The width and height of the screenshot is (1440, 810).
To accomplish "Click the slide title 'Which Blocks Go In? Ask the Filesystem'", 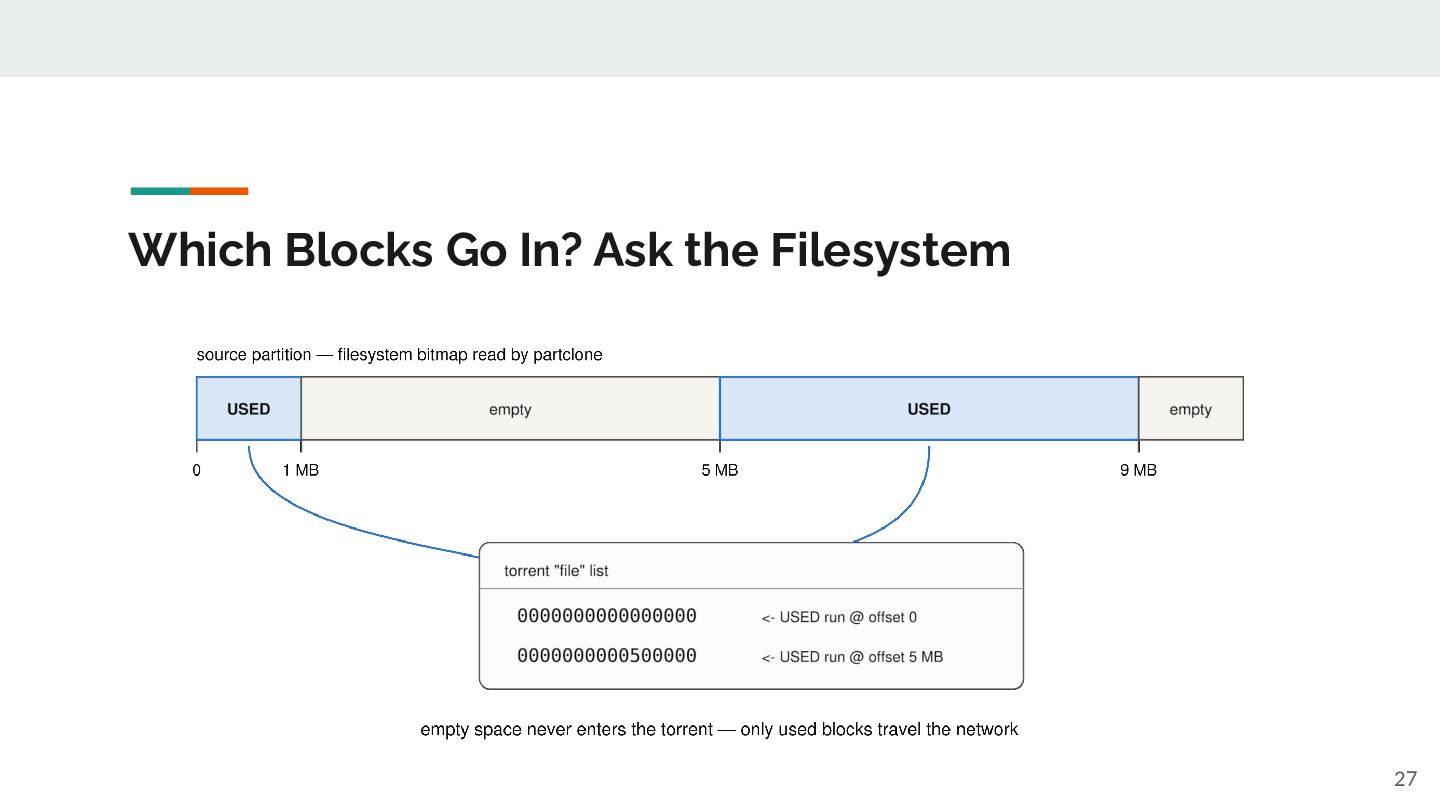I will coord(569,250).
